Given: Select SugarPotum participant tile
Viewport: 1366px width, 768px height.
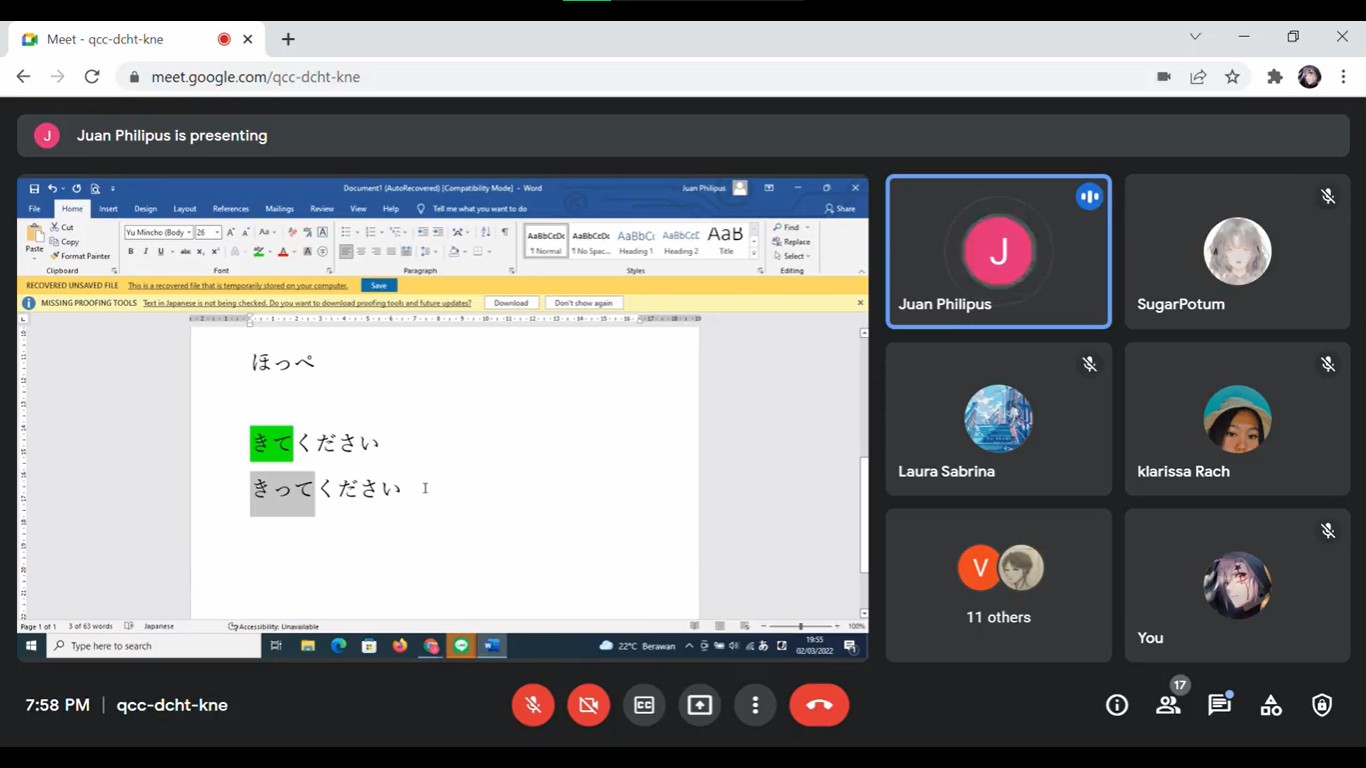Looking at the screenshot, I should pos(1237,252).
